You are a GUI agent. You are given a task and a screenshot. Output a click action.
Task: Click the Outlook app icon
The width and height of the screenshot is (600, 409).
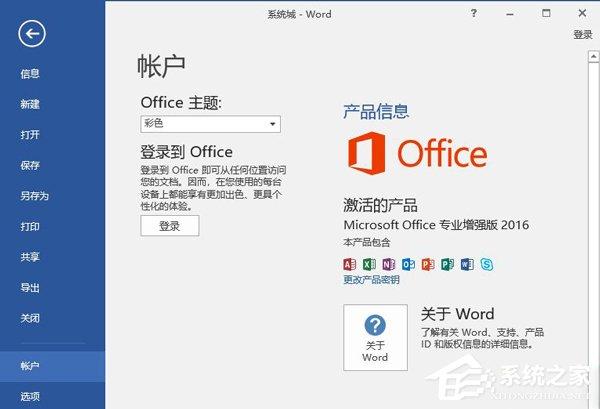pos(408,264)
